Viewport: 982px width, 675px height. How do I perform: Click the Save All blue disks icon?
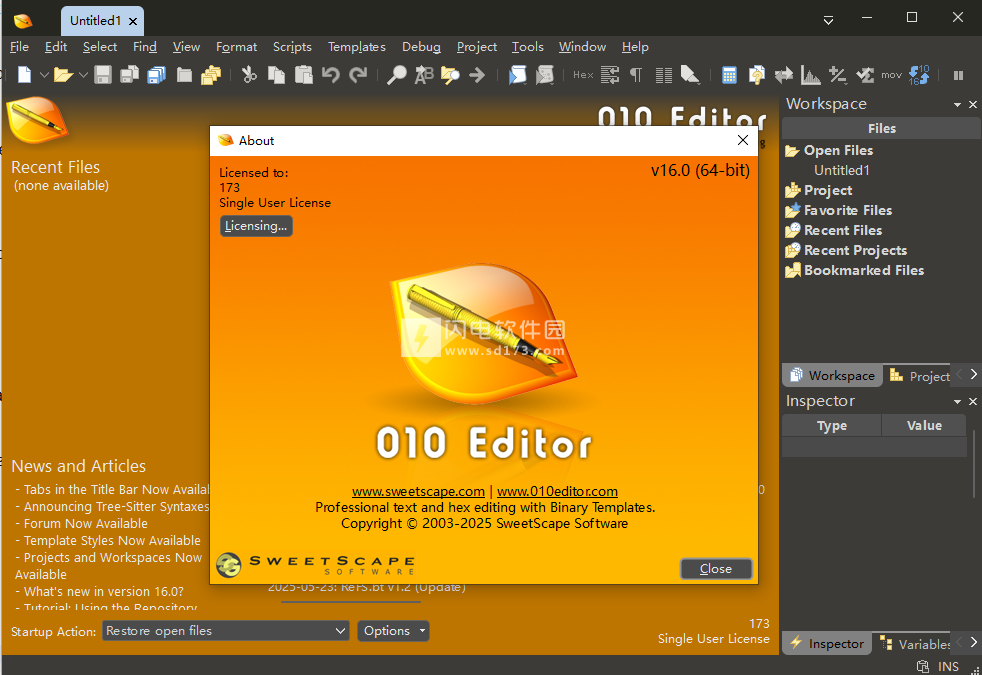157,75
